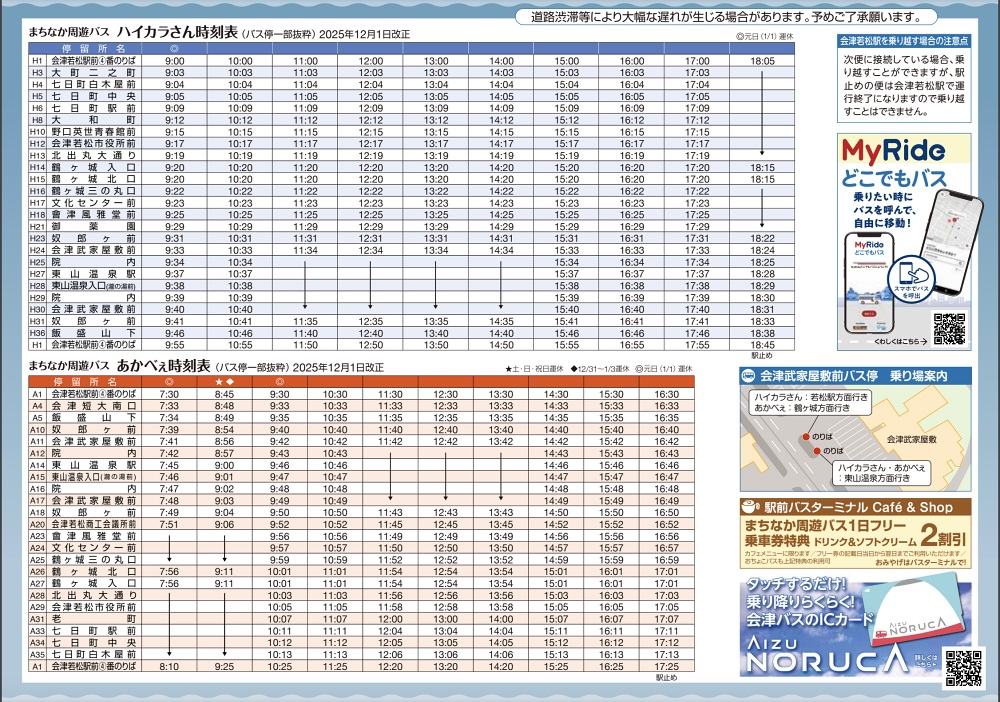The width and height of the screenshot is (1000, 702).
Task: Click the スマホでバスを呼出 circular phone icon
Action: point(911,279)
